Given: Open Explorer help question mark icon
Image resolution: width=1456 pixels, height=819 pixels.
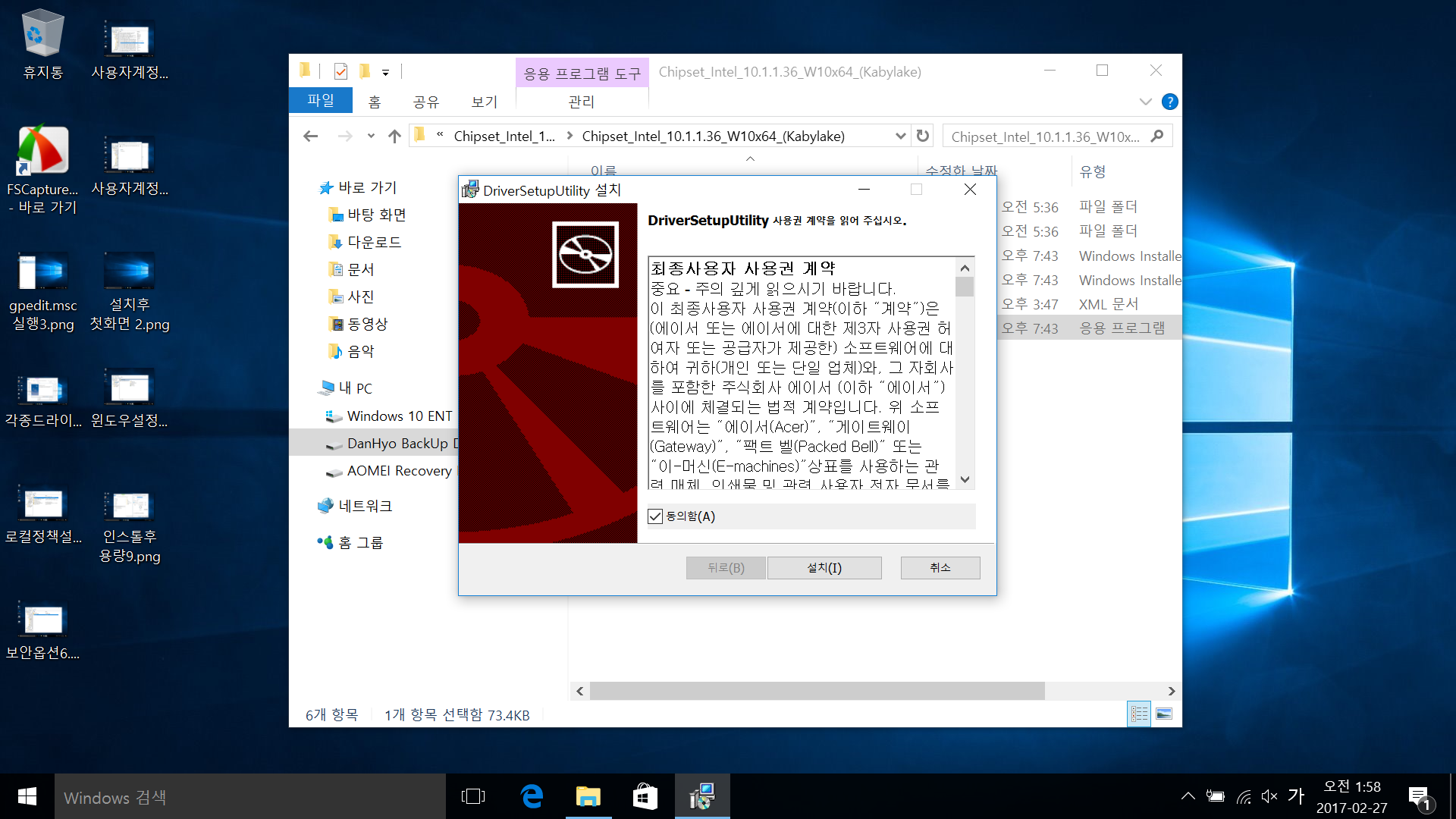Looking at the screenshot, I should coord(1170,102).
